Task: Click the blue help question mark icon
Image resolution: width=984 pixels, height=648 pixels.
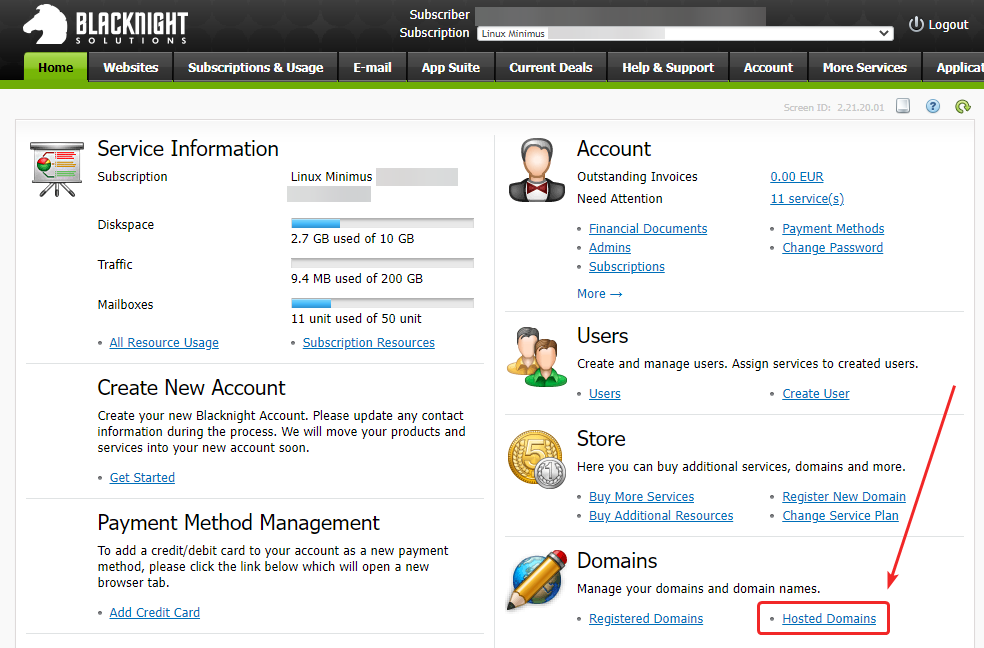Action: pos(933,106)
